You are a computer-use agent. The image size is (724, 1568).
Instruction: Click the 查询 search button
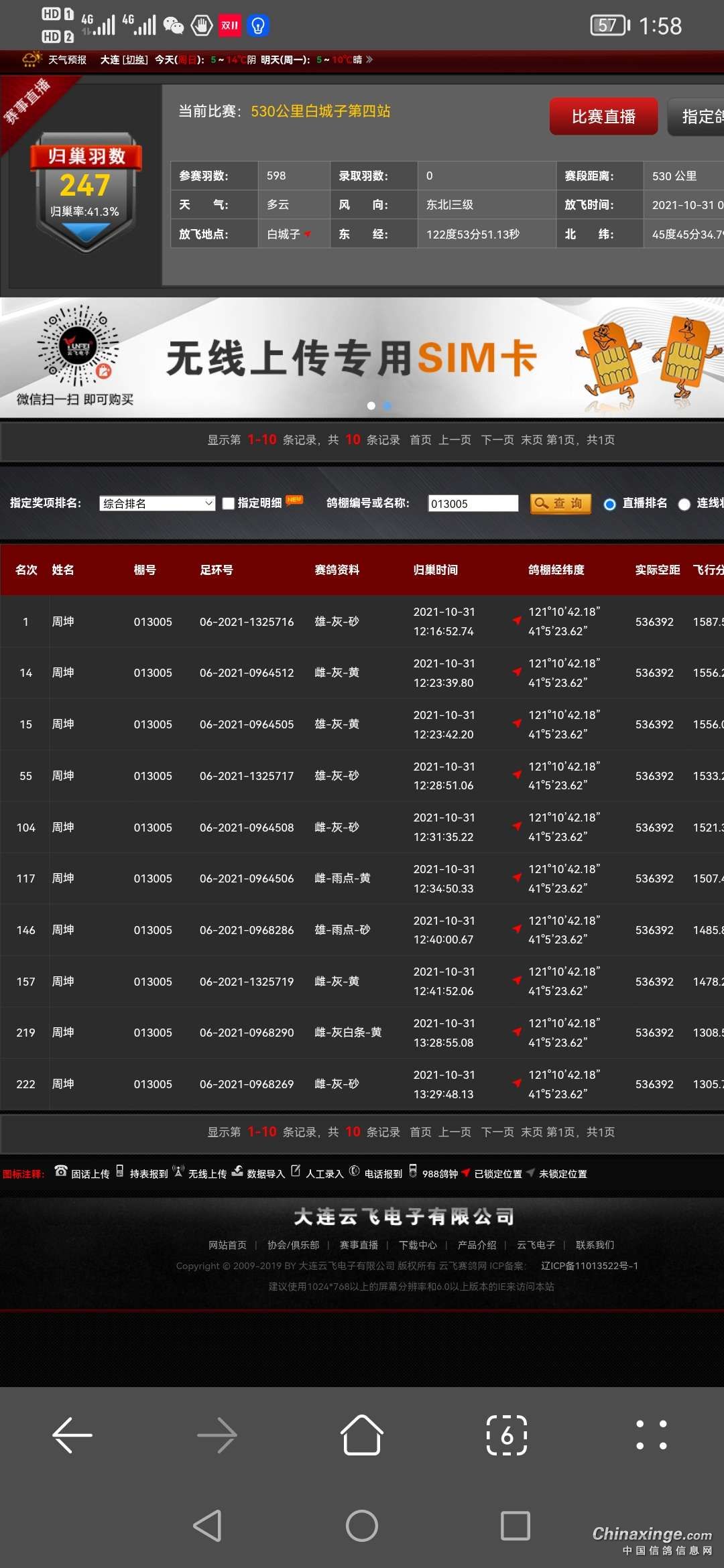560,503
